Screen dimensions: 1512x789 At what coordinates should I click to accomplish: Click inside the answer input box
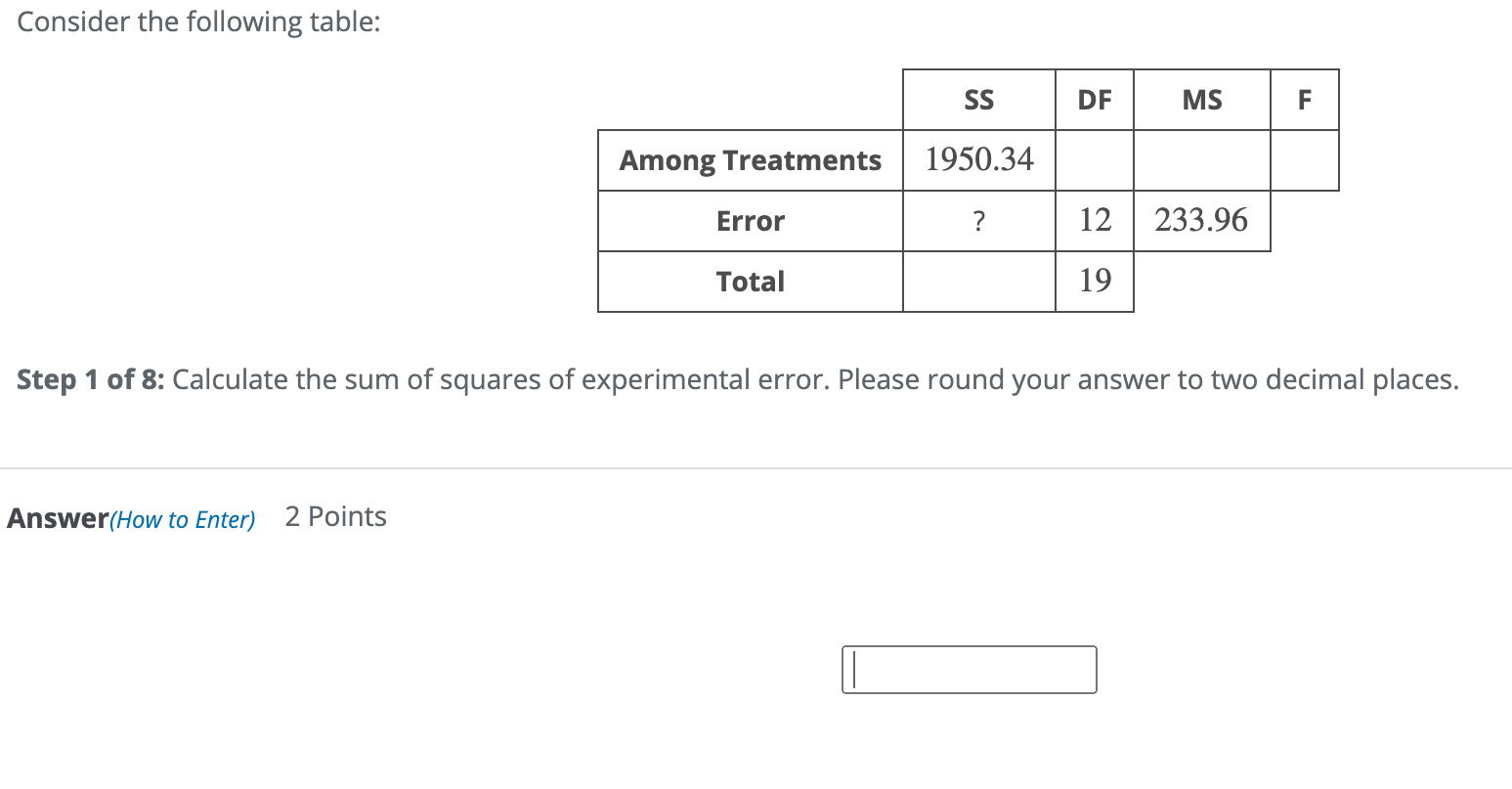[968, 669]
